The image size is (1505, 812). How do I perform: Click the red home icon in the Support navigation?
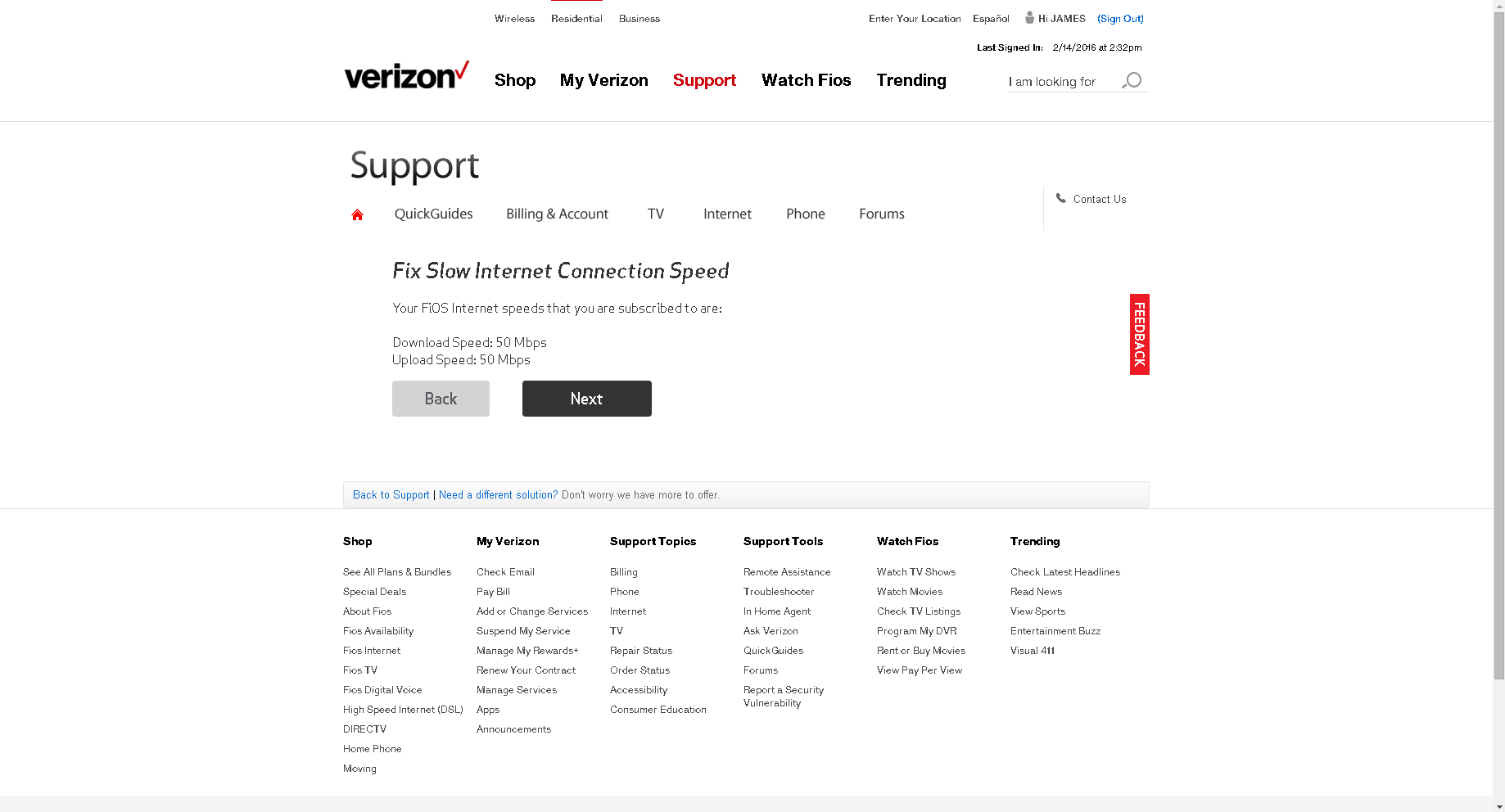coord(357,214)
